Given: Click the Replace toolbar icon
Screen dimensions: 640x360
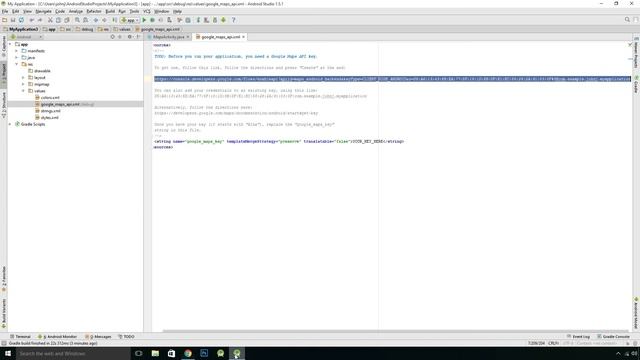Looking at the screenshot, I should [85, 20].
